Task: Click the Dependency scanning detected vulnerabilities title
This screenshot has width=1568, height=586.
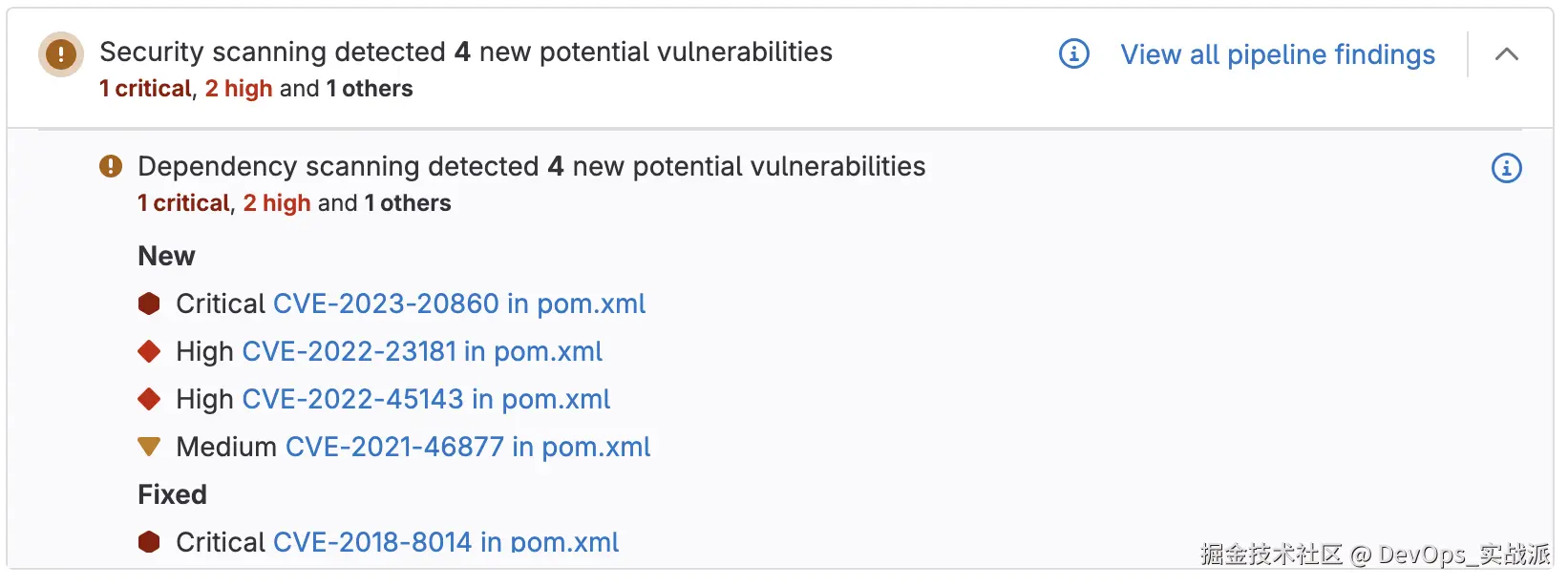Action: [531, 166]
